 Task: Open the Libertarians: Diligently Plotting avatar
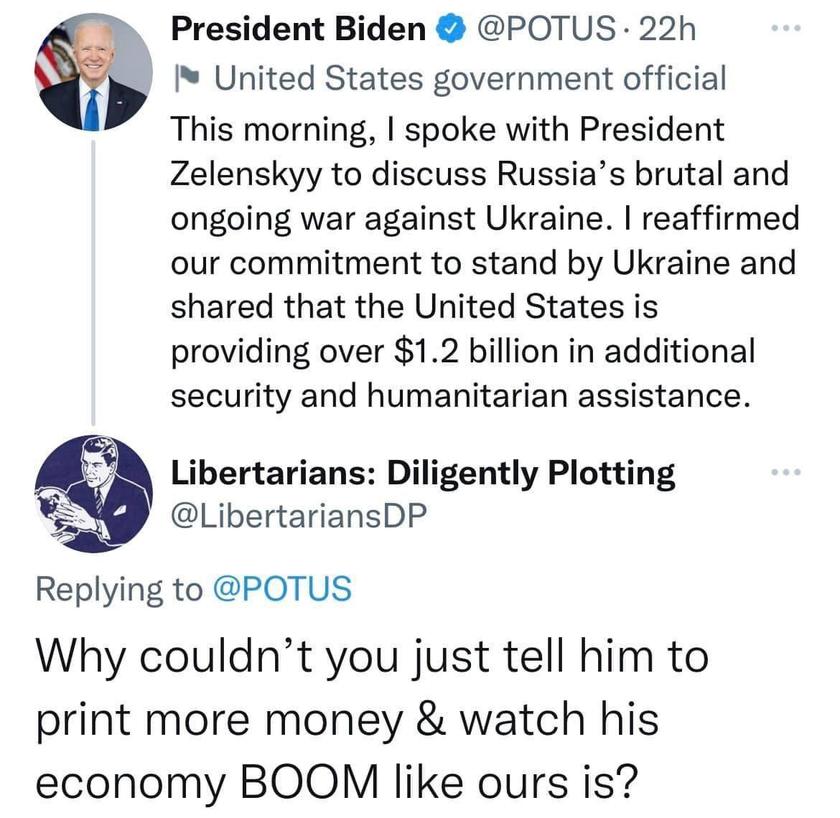(x=94, y=493)
